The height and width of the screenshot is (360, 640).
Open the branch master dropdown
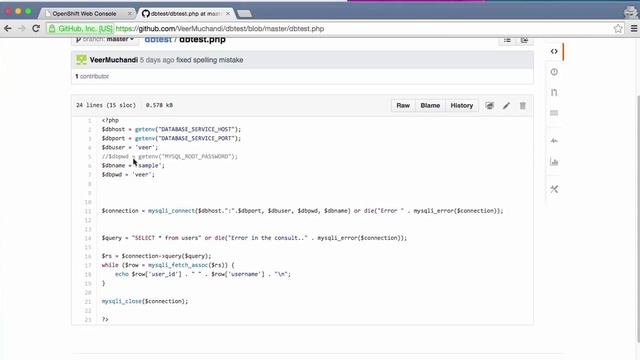coord(106,40)
